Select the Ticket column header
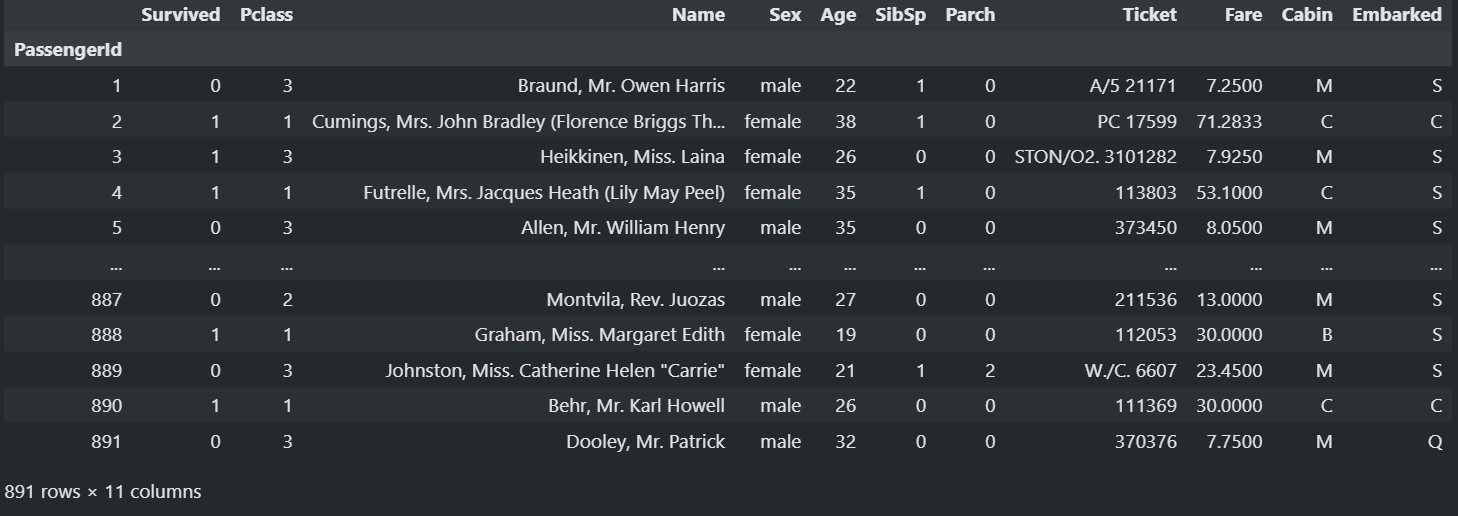 (x=1150, y=15)
